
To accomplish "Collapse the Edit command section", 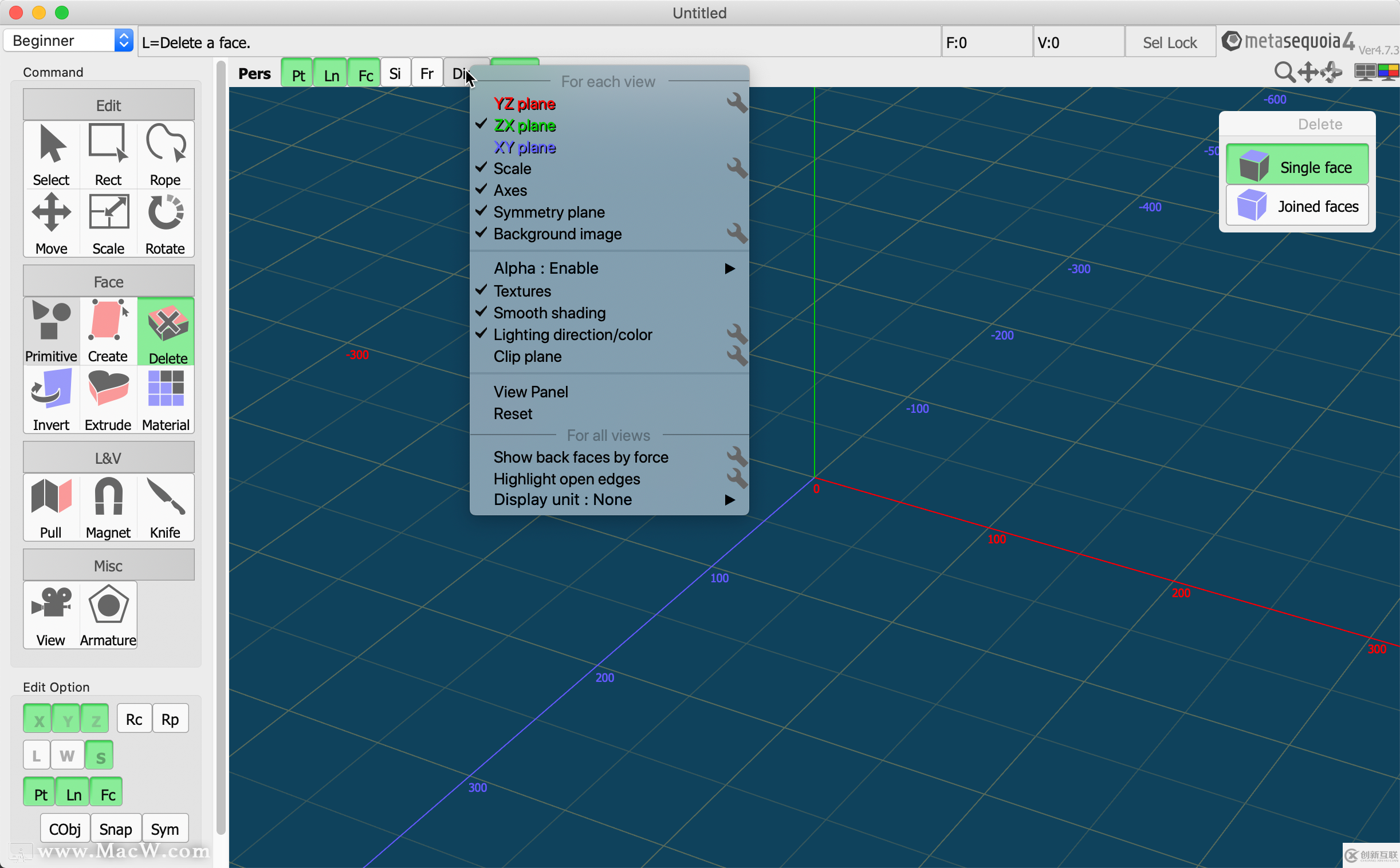I will tap(108, 105).
